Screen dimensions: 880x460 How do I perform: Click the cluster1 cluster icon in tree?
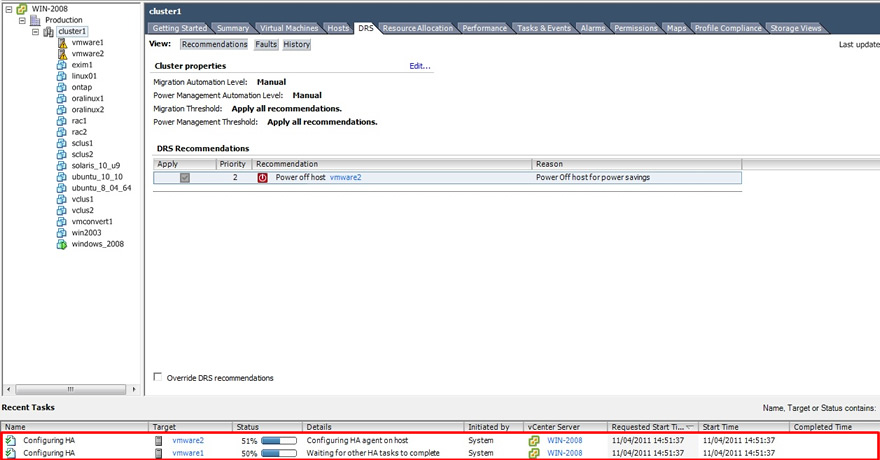click(x=48, y=31)
